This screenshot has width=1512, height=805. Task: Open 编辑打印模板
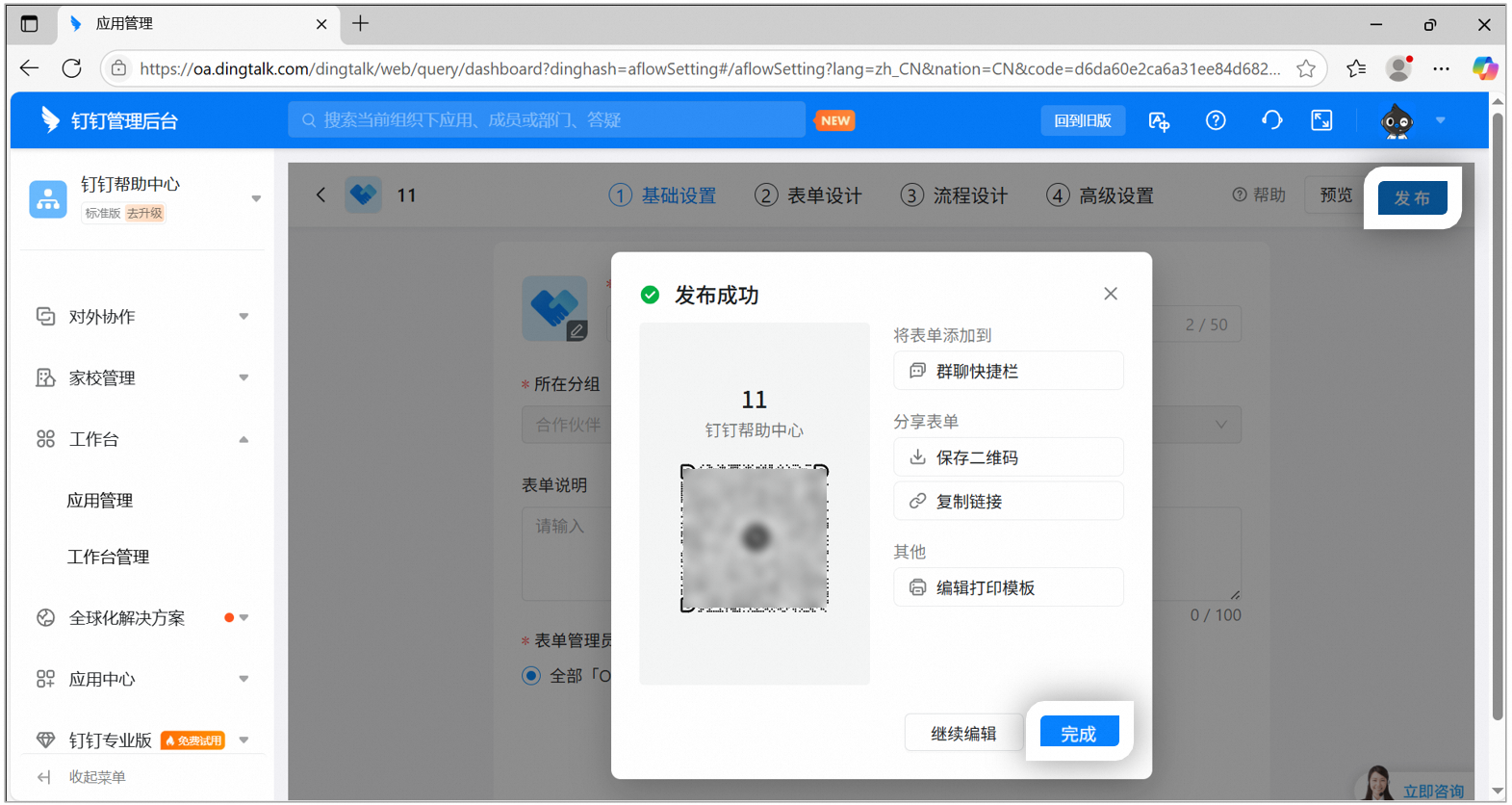(1008, 587)
